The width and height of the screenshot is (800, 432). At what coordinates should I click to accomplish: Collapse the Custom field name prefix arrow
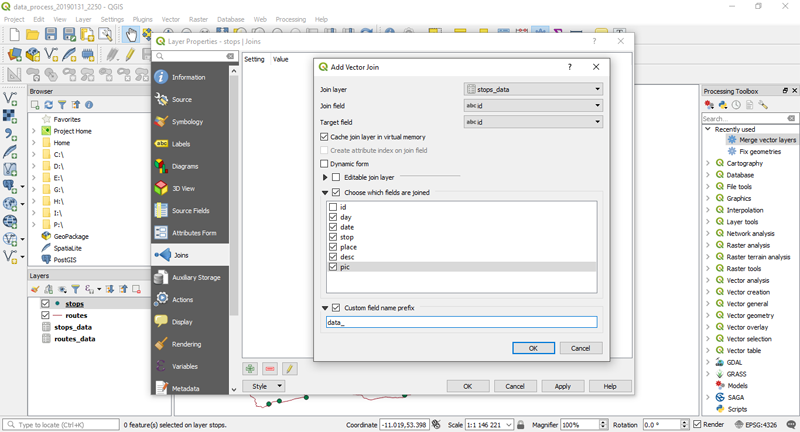pos(325,308)
